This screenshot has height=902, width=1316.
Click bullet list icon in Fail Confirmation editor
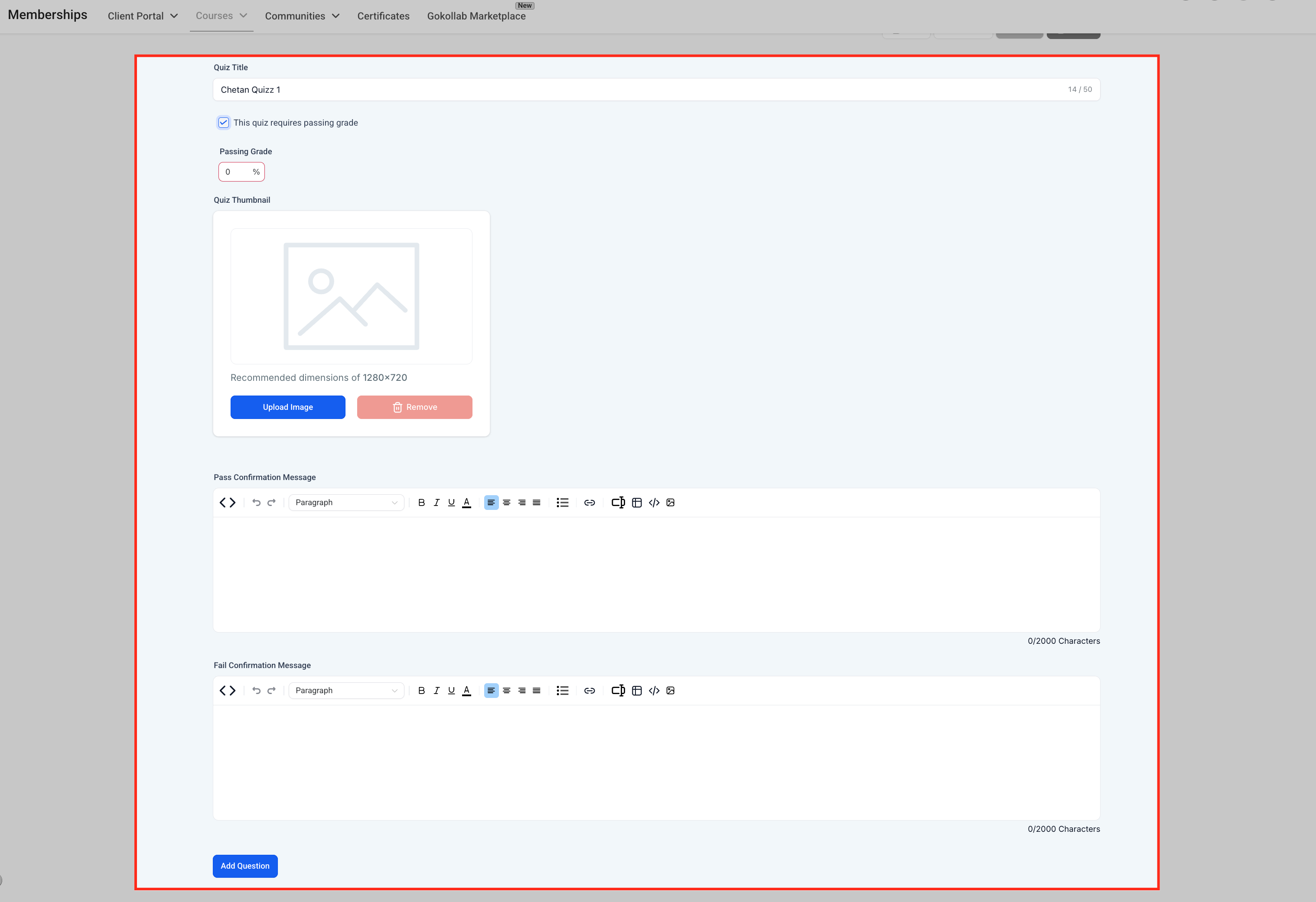click(562, 691)
